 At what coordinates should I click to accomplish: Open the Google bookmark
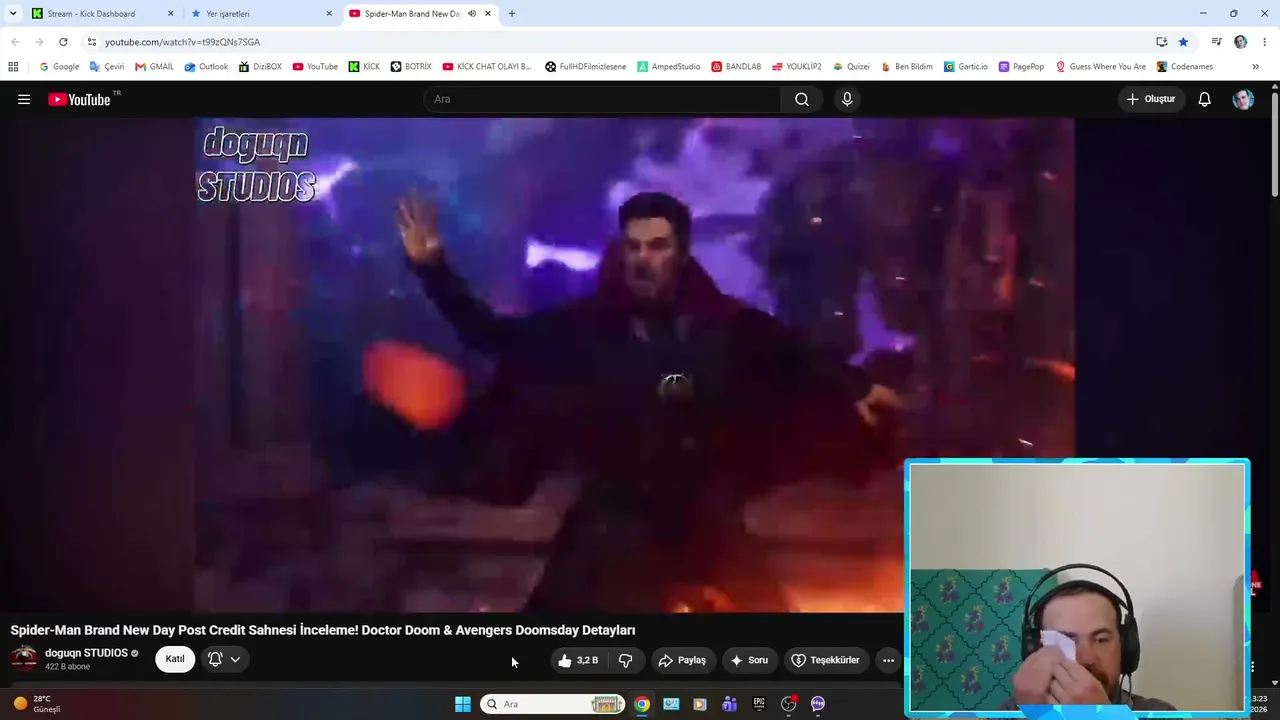[59, 67]
